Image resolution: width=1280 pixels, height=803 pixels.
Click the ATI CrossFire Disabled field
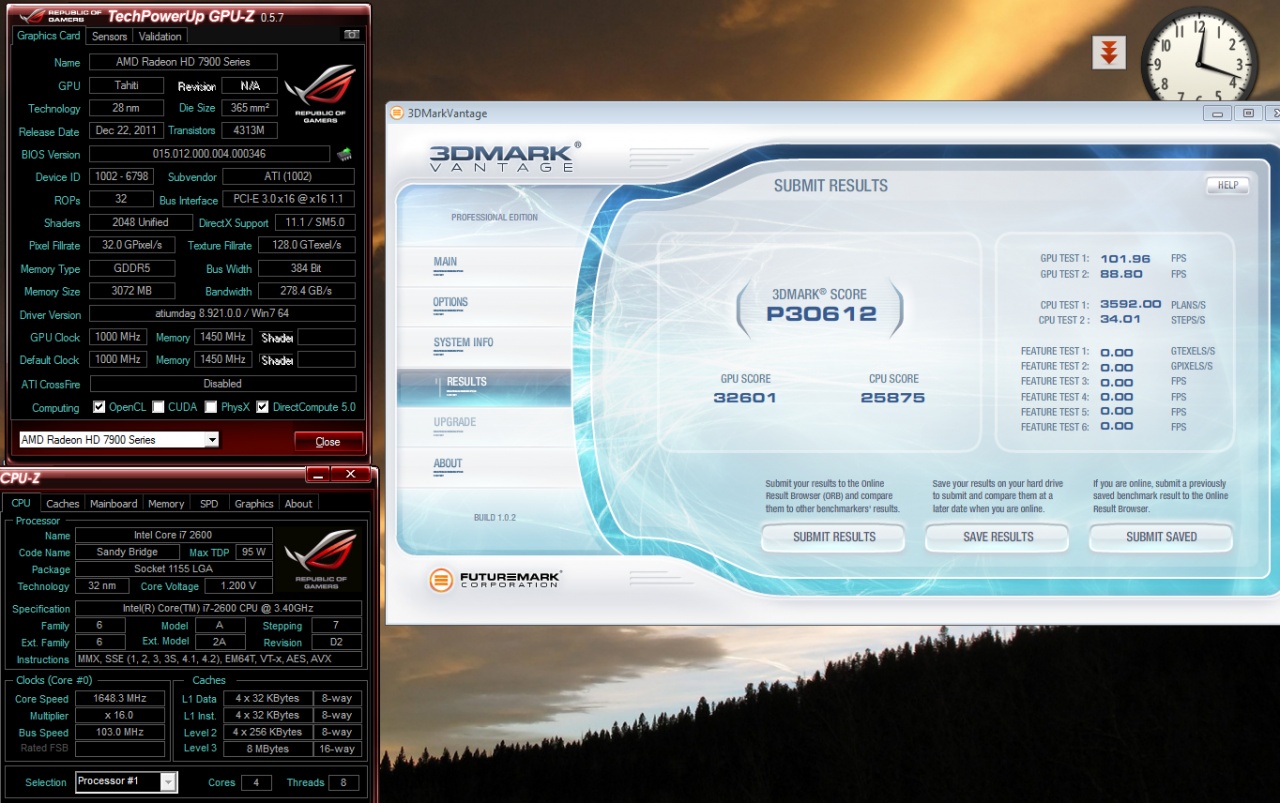(x=222, y=383)
